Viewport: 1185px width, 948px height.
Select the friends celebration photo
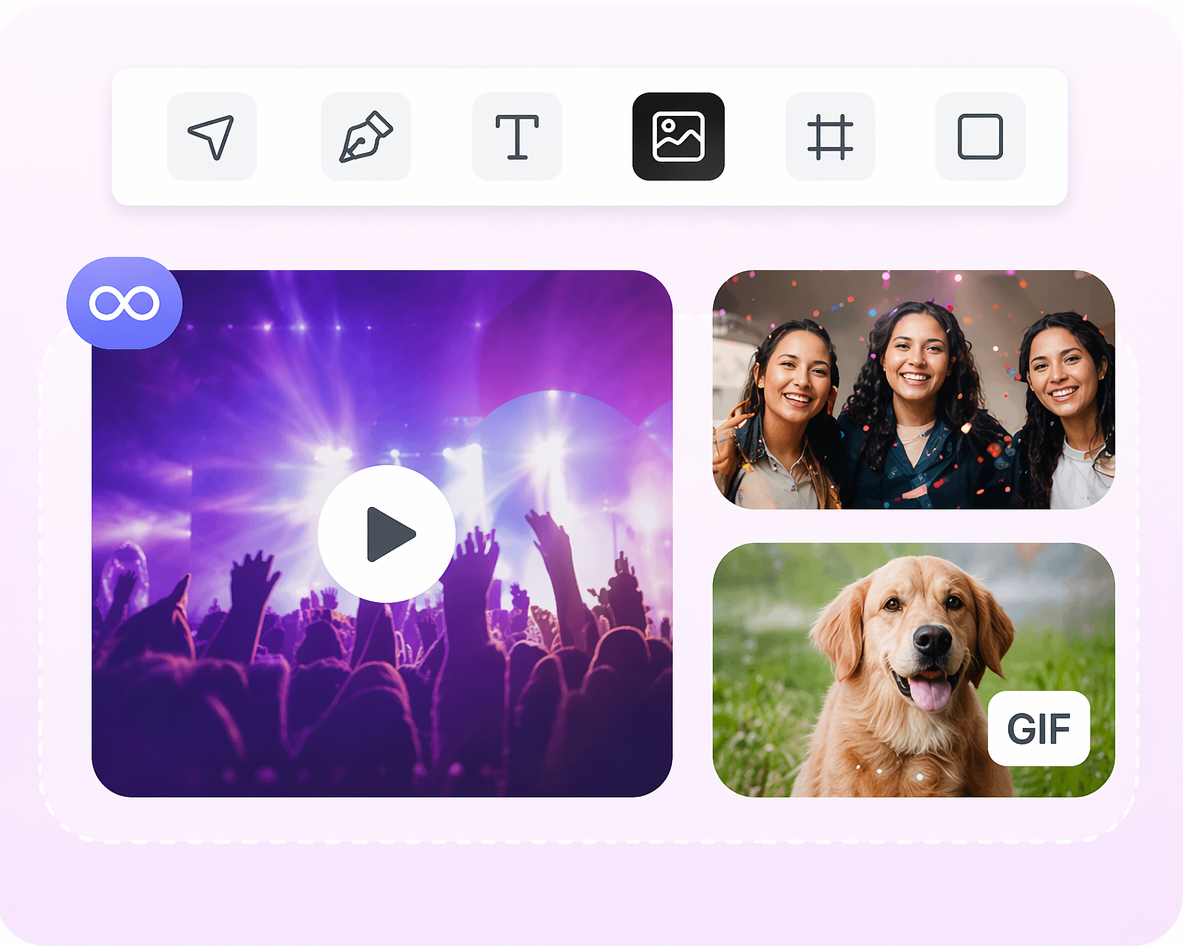tap(913, 388)
